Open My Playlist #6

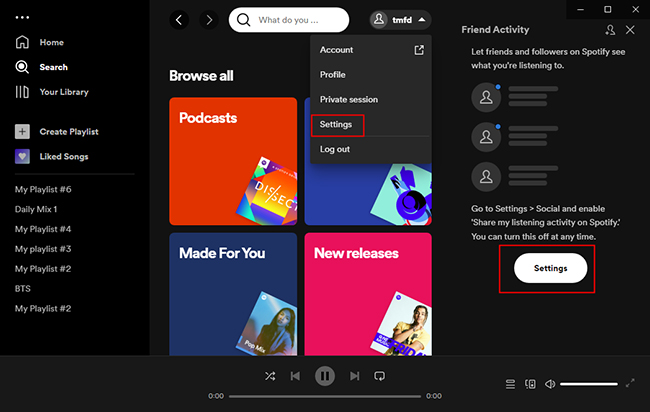[x=43, y=189]
